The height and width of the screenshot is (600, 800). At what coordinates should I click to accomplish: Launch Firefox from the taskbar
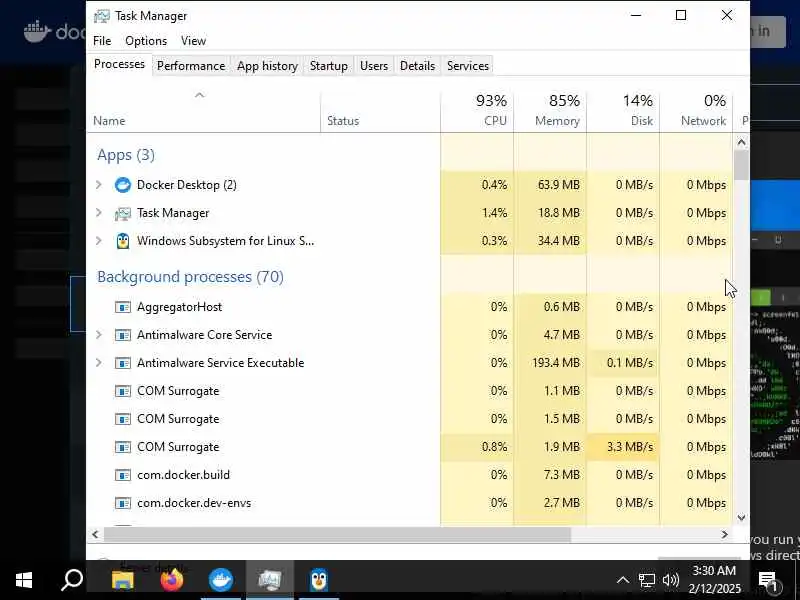[x=172, y=580]
